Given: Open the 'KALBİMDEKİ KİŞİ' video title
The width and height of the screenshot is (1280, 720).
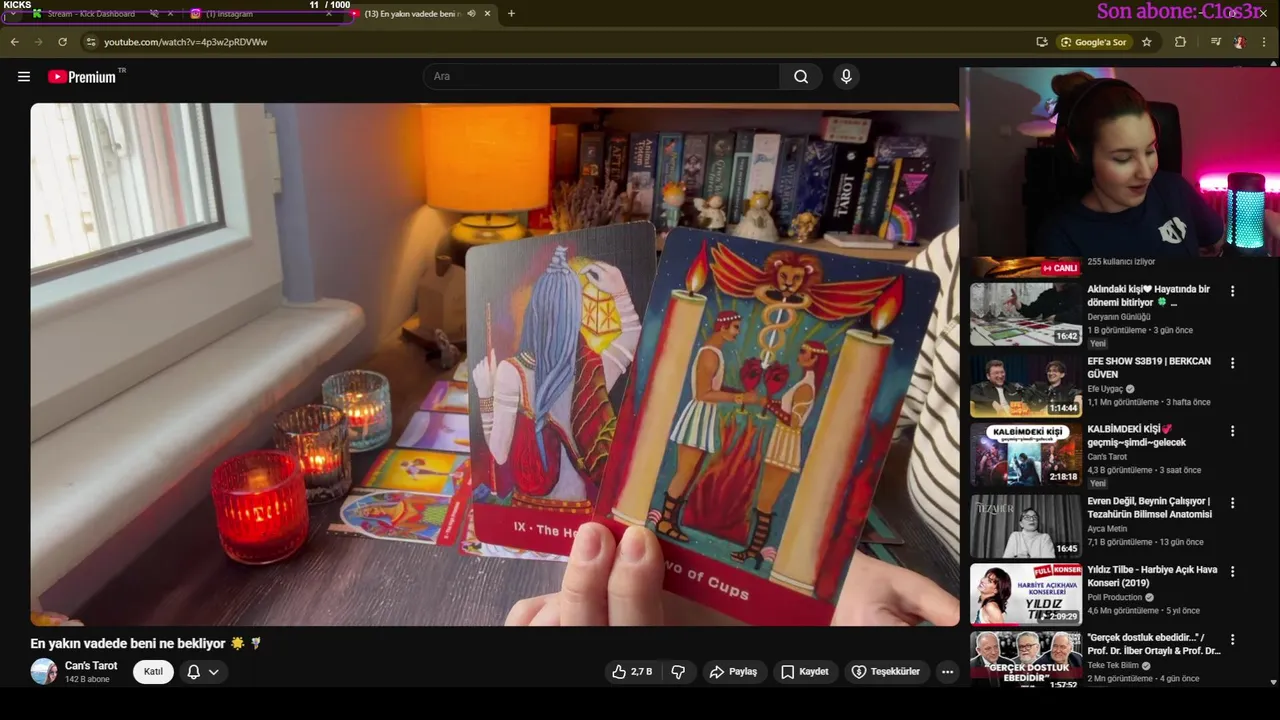Looking at the screenshot, I should (1137, 436).
